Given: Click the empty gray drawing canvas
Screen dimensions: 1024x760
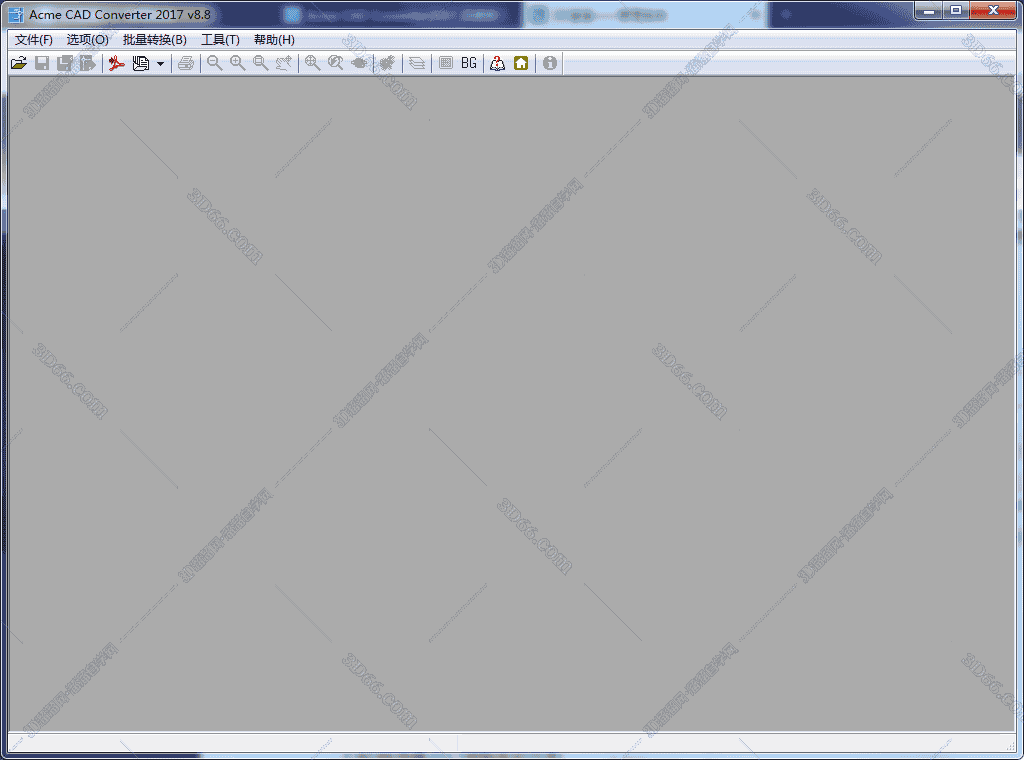Looking at the screenshot, I should pos(512,400).
